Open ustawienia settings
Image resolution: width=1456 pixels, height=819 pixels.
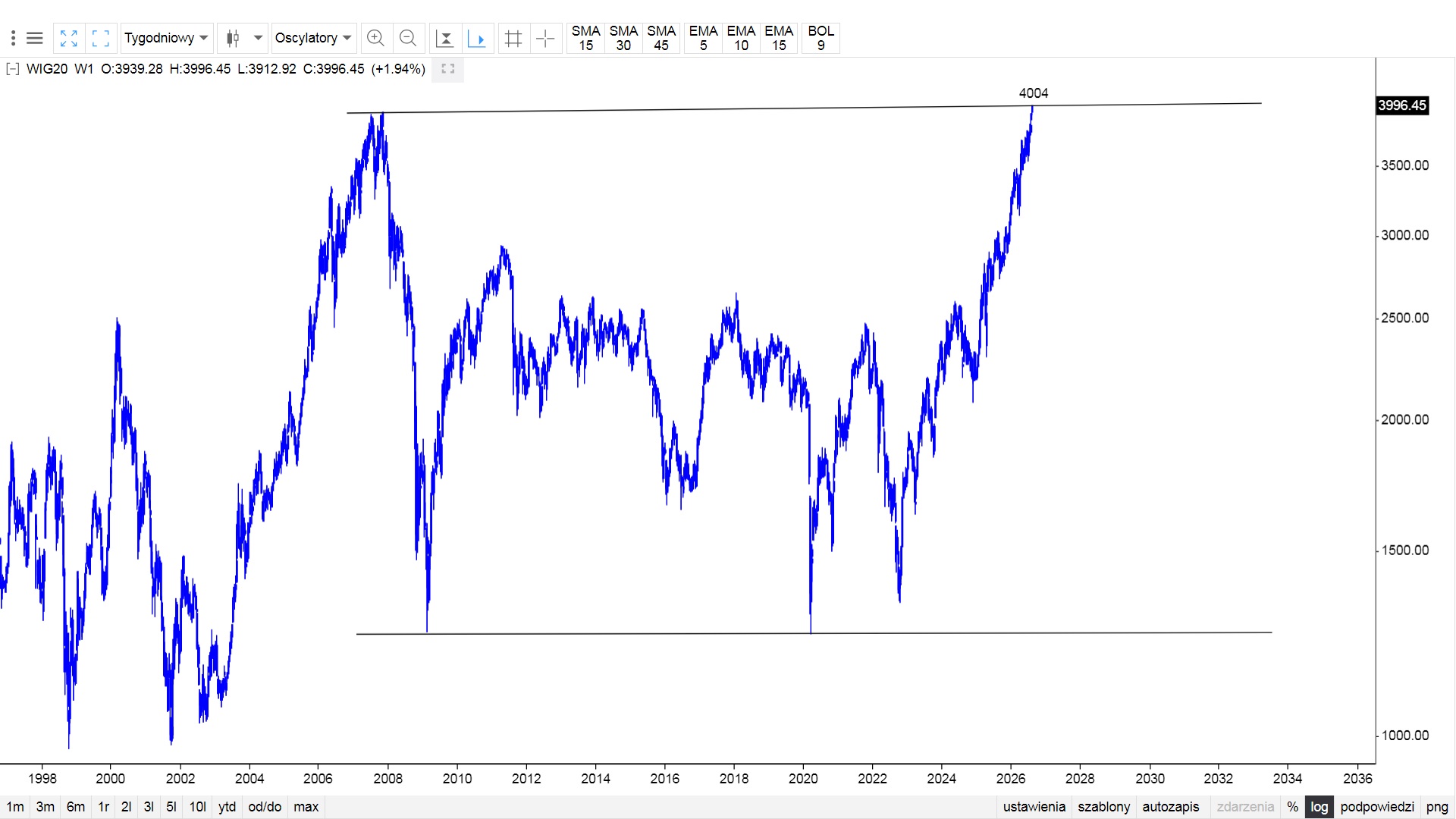point(1034,807)
